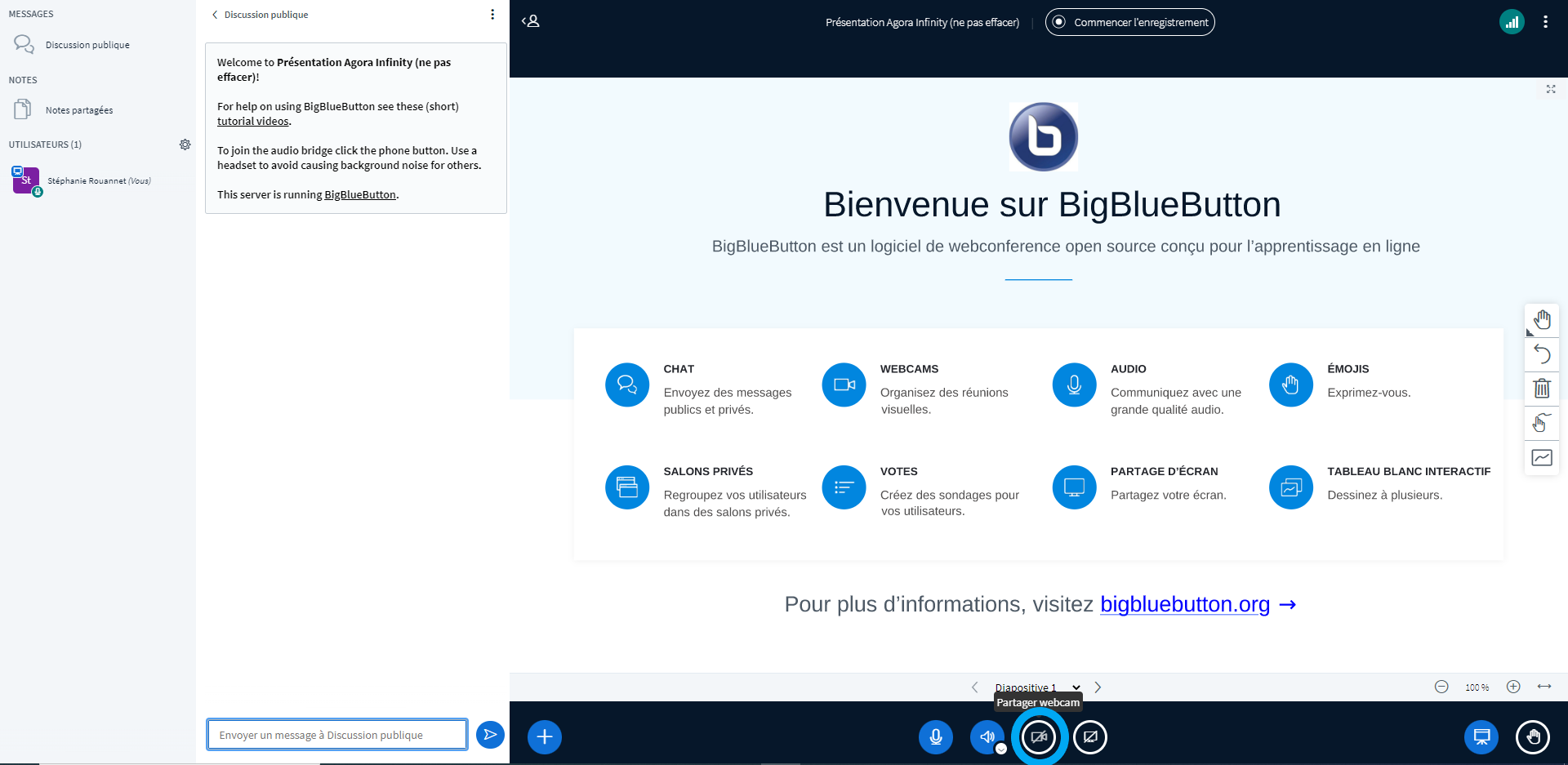Viewport: 1568px width, 765px height.
Task: Enable multi-user whiteboard mode
Action: coord(1542,423)
